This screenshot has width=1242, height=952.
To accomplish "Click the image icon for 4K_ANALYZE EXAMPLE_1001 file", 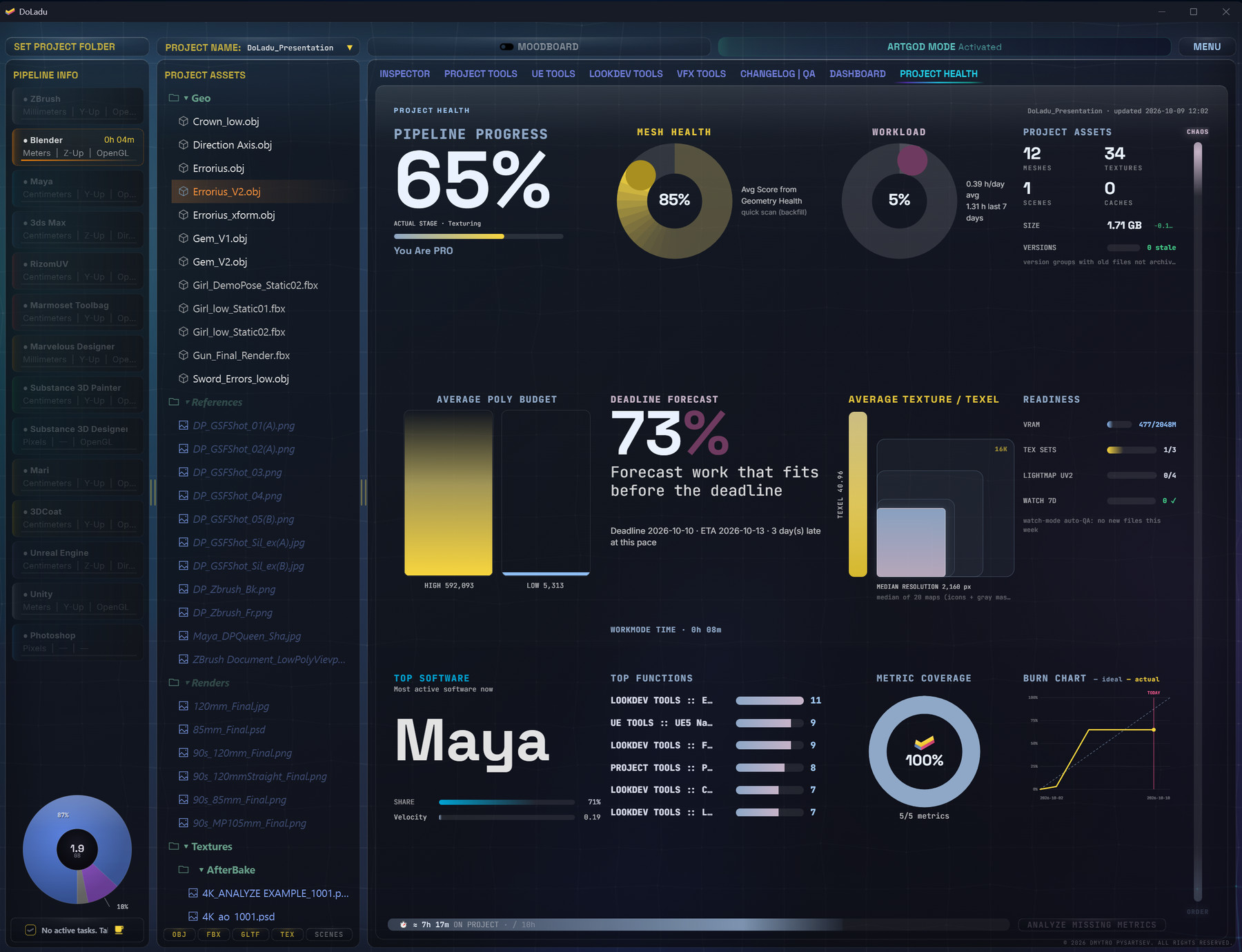I will [x=193, y=893].
